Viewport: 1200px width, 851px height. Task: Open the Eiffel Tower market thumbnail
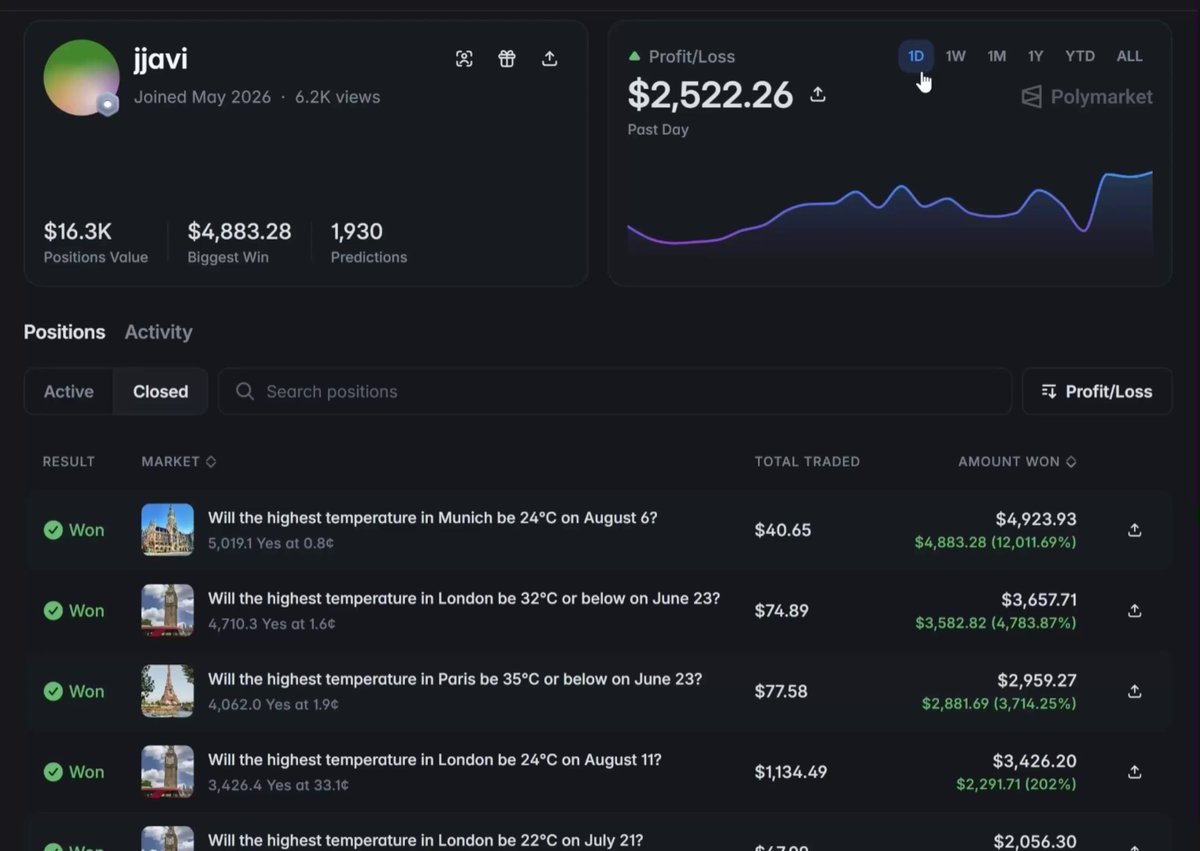[x=168, y=691]
